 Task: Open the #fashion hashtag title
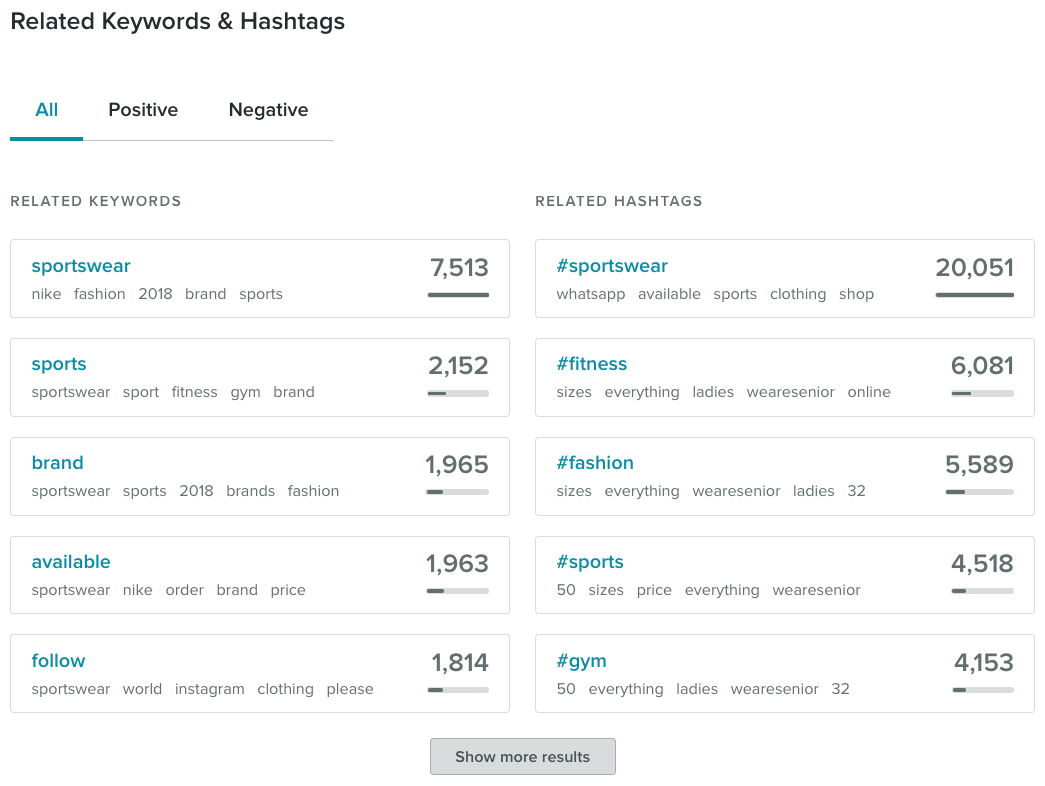click(595, 463)
